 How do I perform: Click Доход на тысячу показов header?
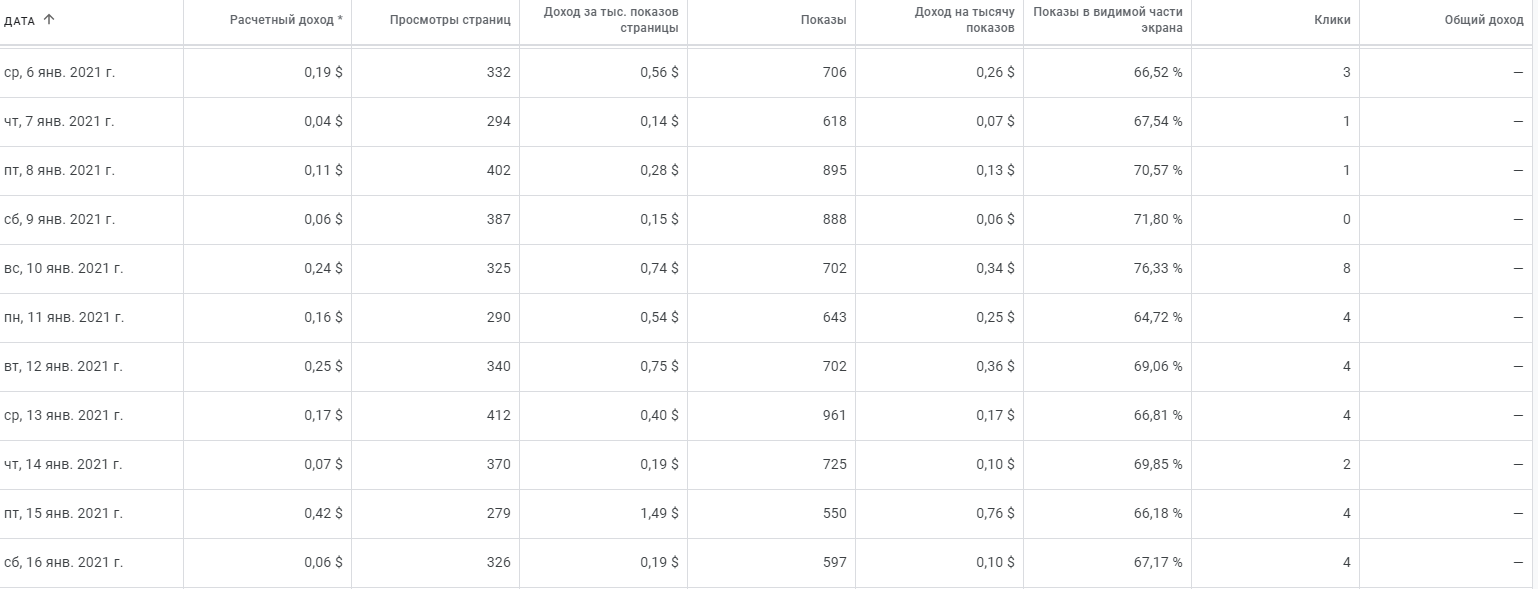965,20
